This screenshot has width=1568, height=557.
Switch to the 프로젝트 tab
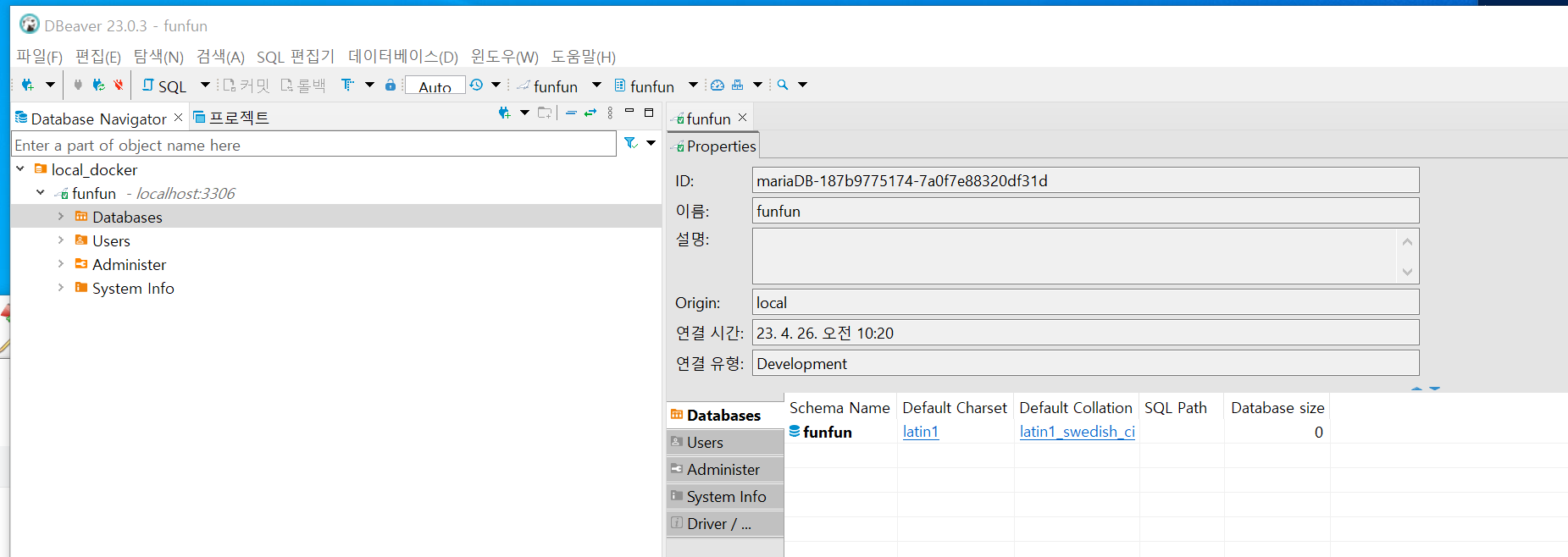pyautogui.click(x=231, y=118)
